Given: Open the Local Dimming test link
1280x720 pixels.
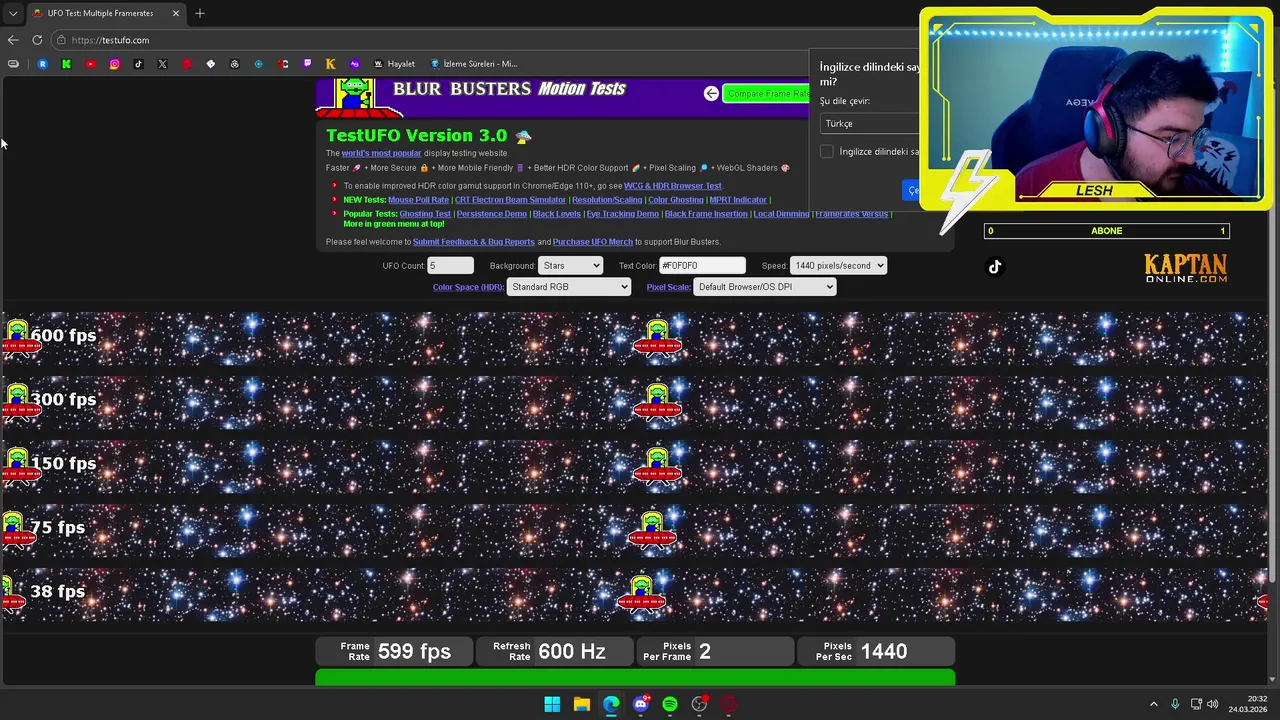Looking at the screenshot, I should [x=782, y=214].
